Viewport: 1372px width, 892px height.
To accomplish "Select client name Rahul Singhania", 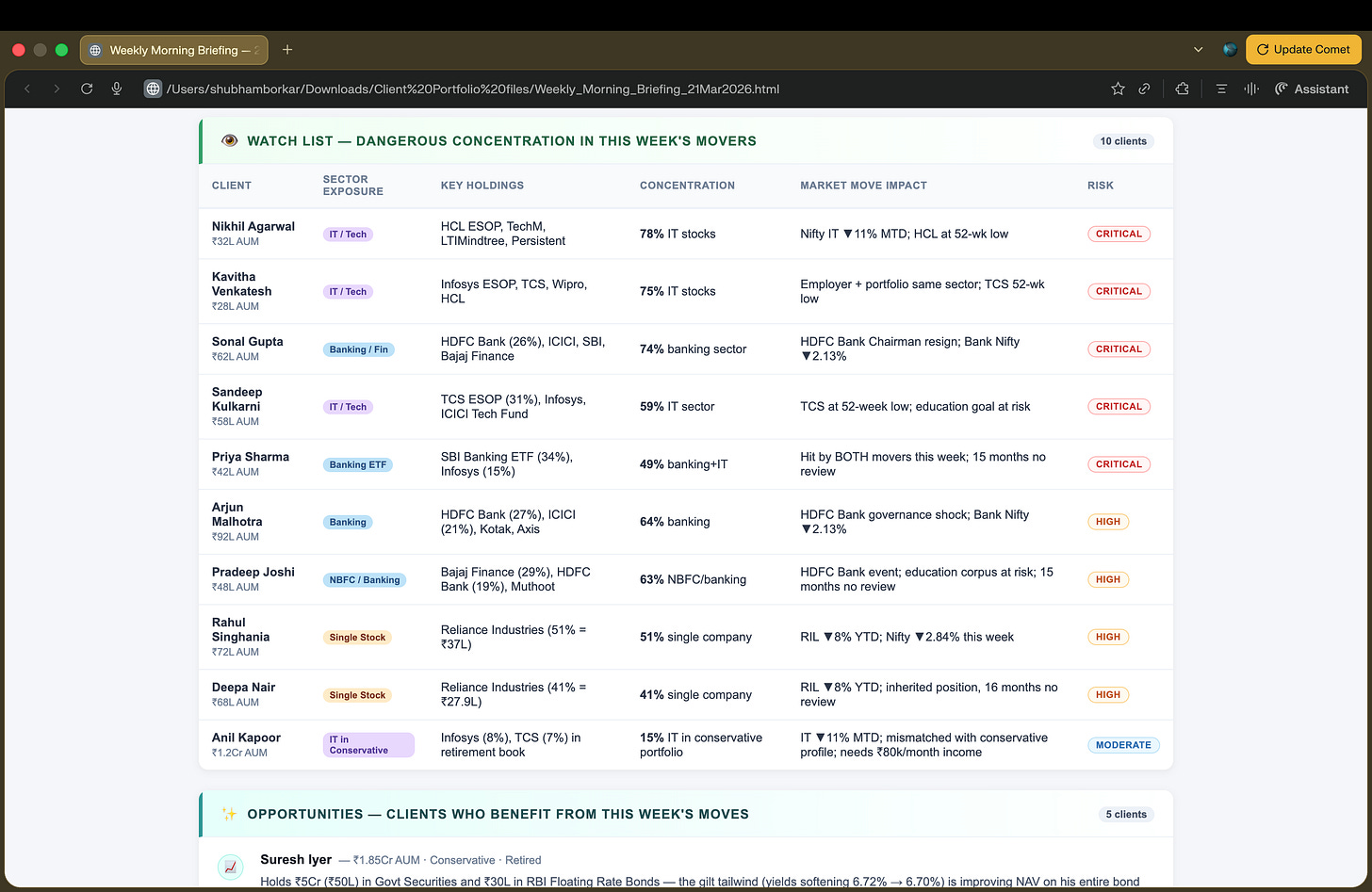I will click(x=241, y=629).
